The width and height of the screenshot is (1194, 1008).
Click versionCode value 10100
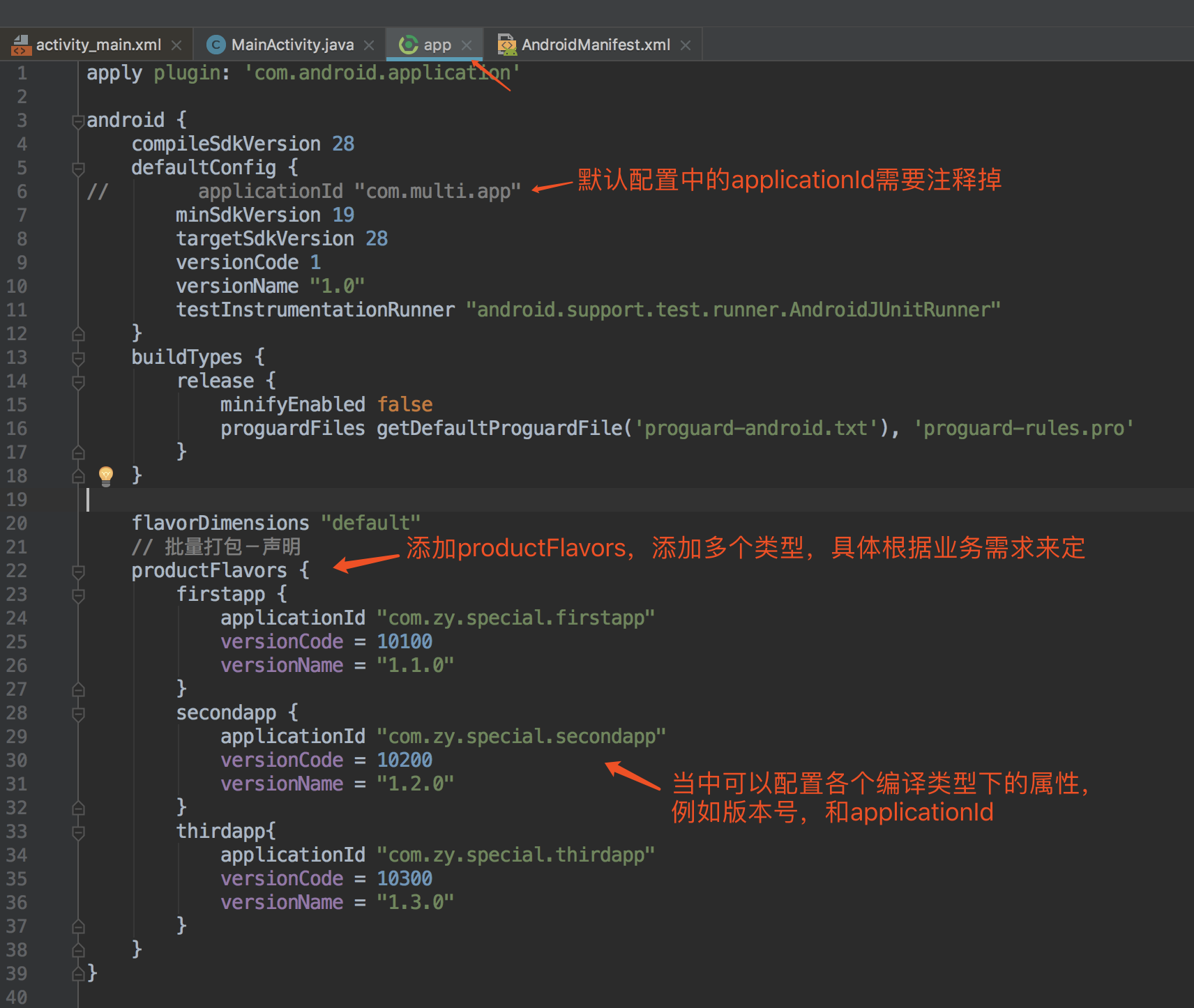click(x=405, y=642)
